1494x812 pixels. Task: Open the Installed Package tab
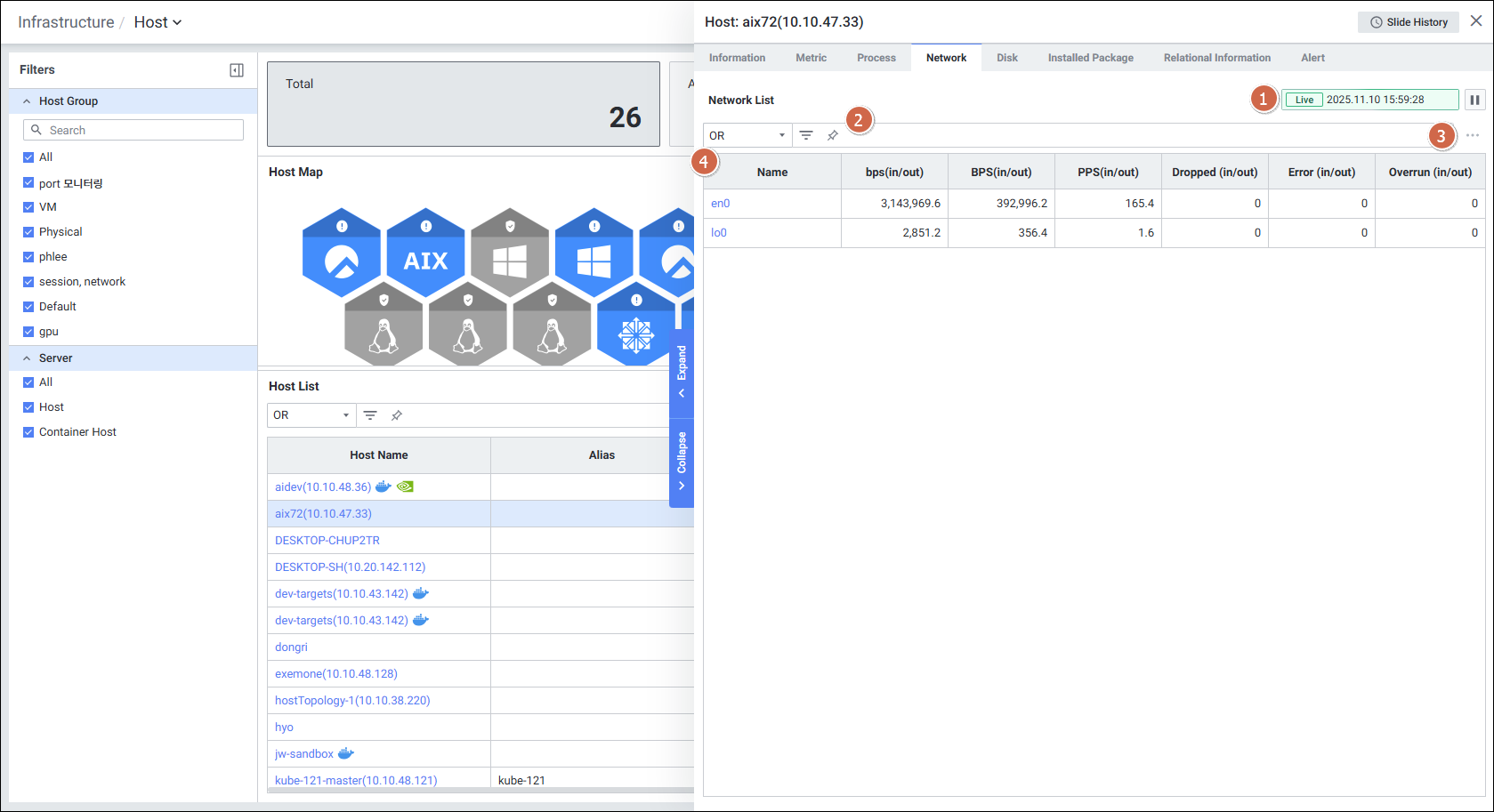[1090, 58]
